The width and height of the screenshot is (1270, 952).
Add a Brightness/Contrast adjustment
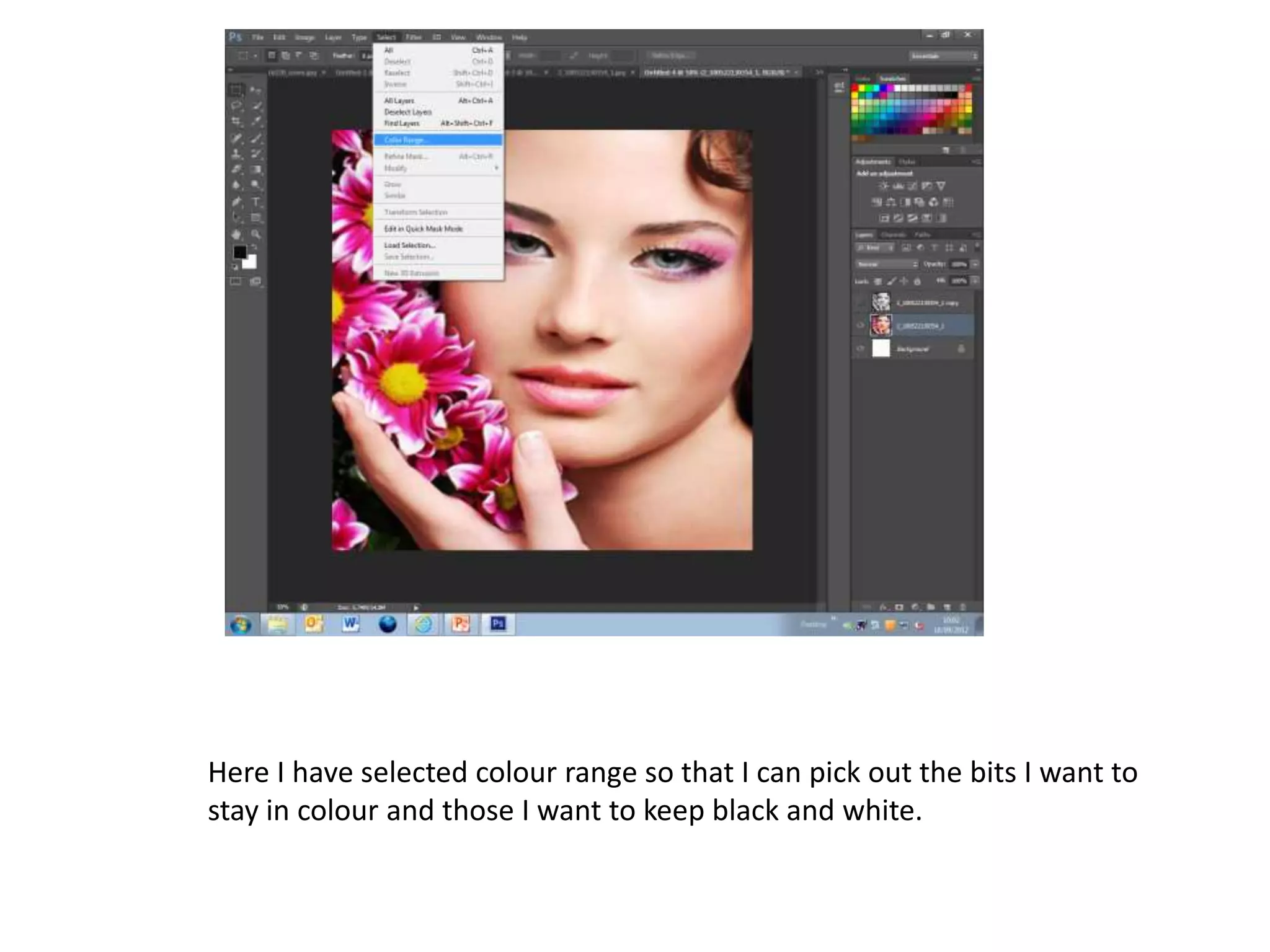(x=884, y=186)
